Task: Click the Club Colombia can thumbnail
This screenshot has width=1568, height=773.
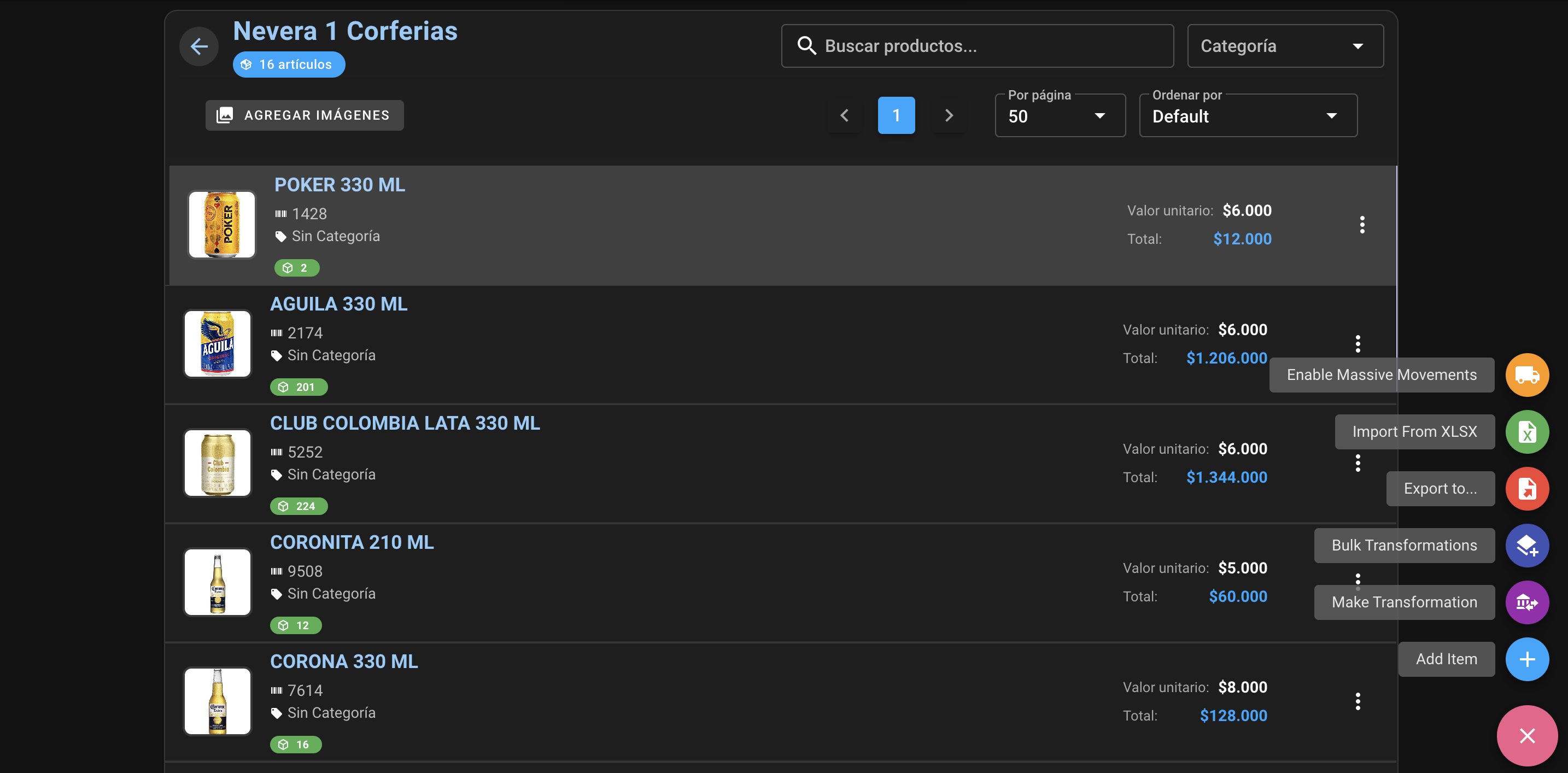Action: [x=217, y=463]
